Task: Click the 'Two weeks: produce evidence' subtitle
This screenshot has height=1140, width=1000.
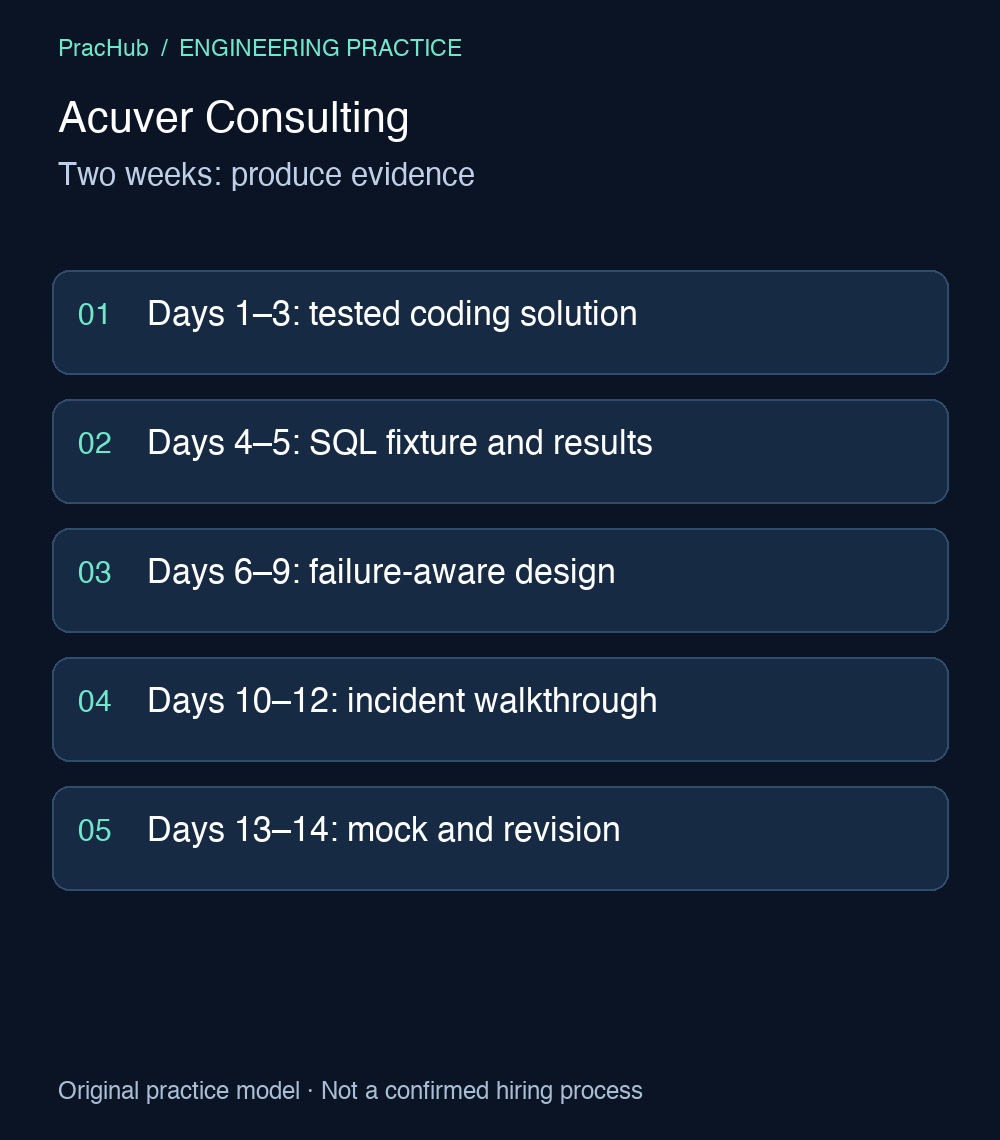Action: point(266,174)
